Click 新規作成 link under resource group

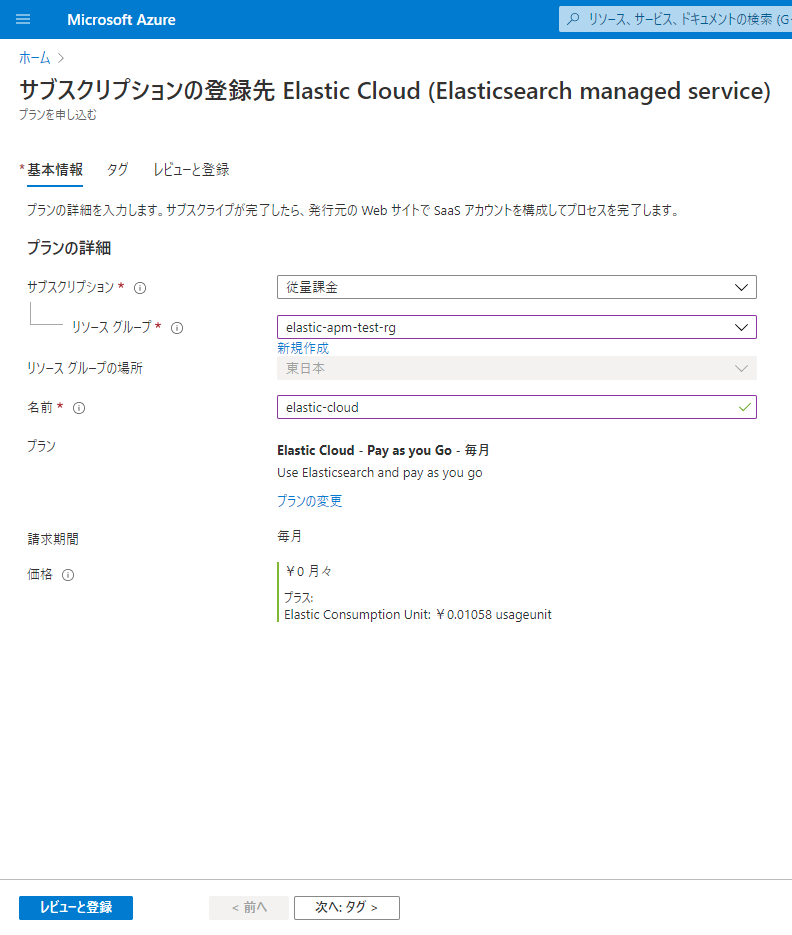tap(303, 348)
